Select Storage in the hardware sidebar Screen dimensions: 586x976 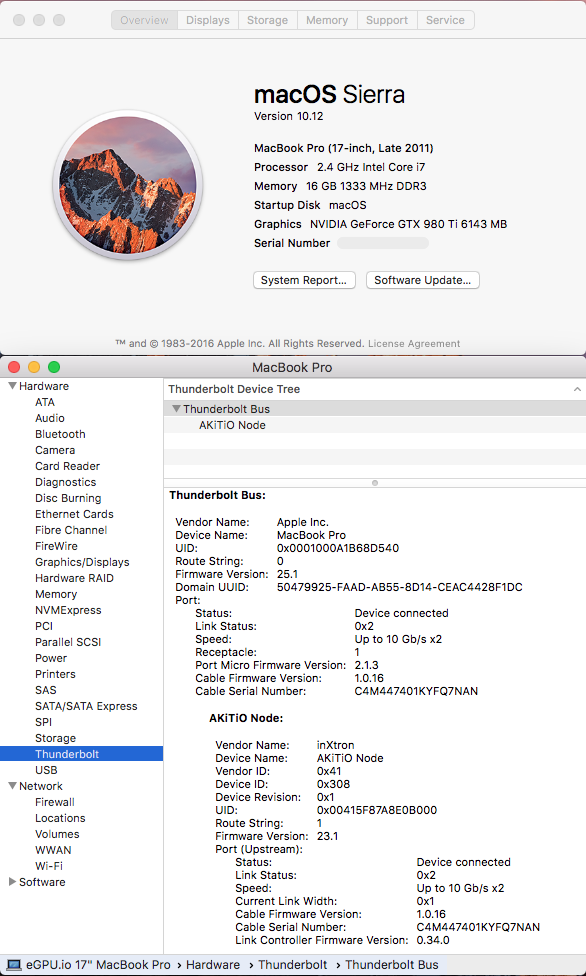click(x=55, y=738)
